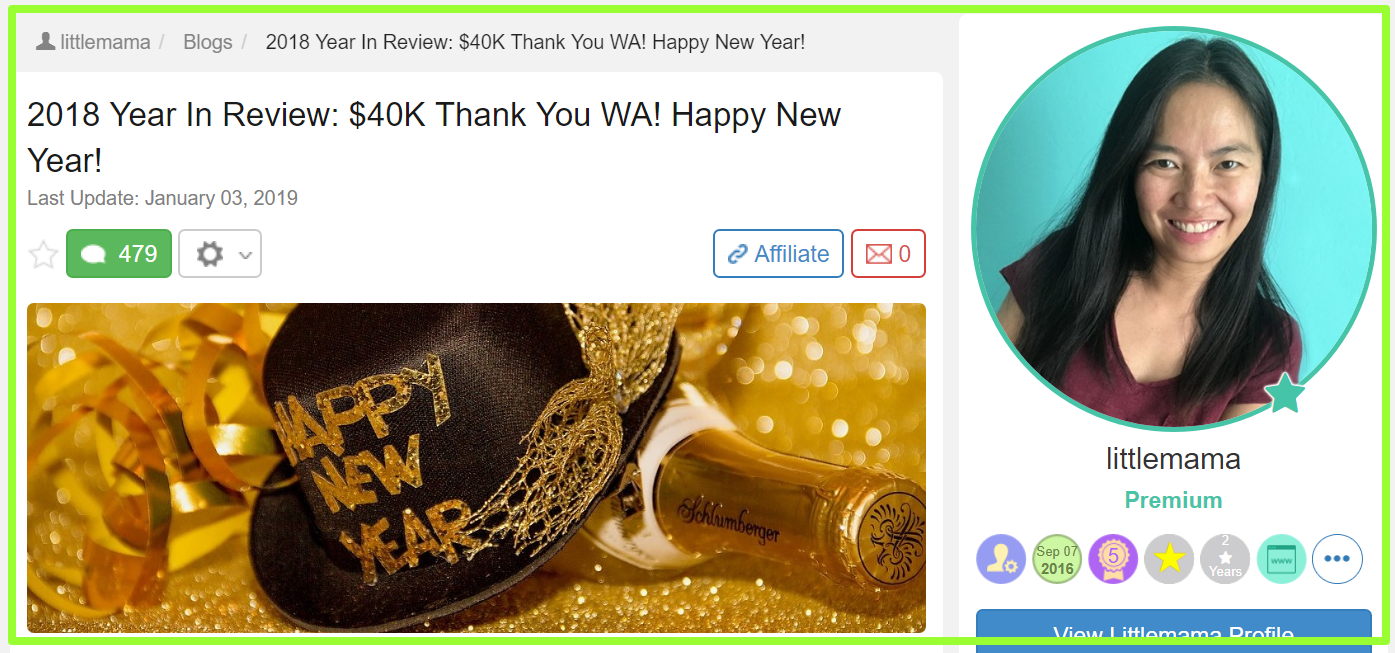Click the purple profile settings badge
The height and width of the screenshot is (653, 1395).
(1001, 559)
